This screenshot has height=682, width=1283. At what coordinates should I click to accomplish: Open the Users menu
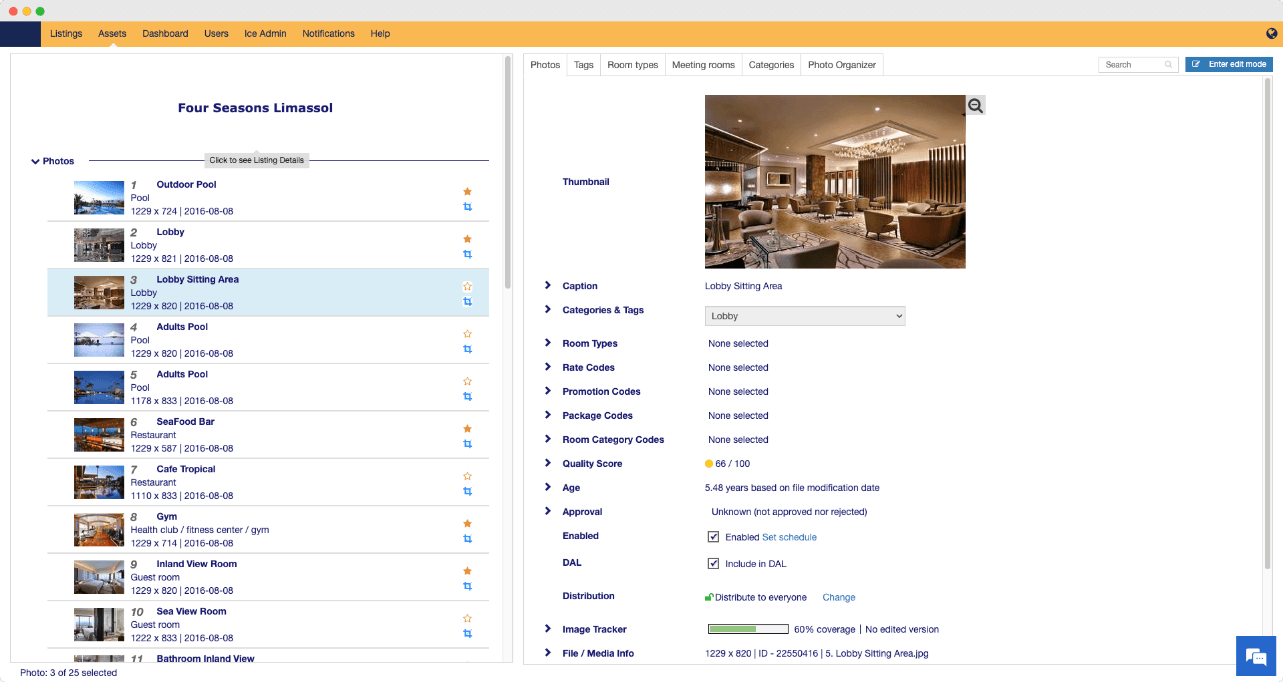(x=216, y=34)
